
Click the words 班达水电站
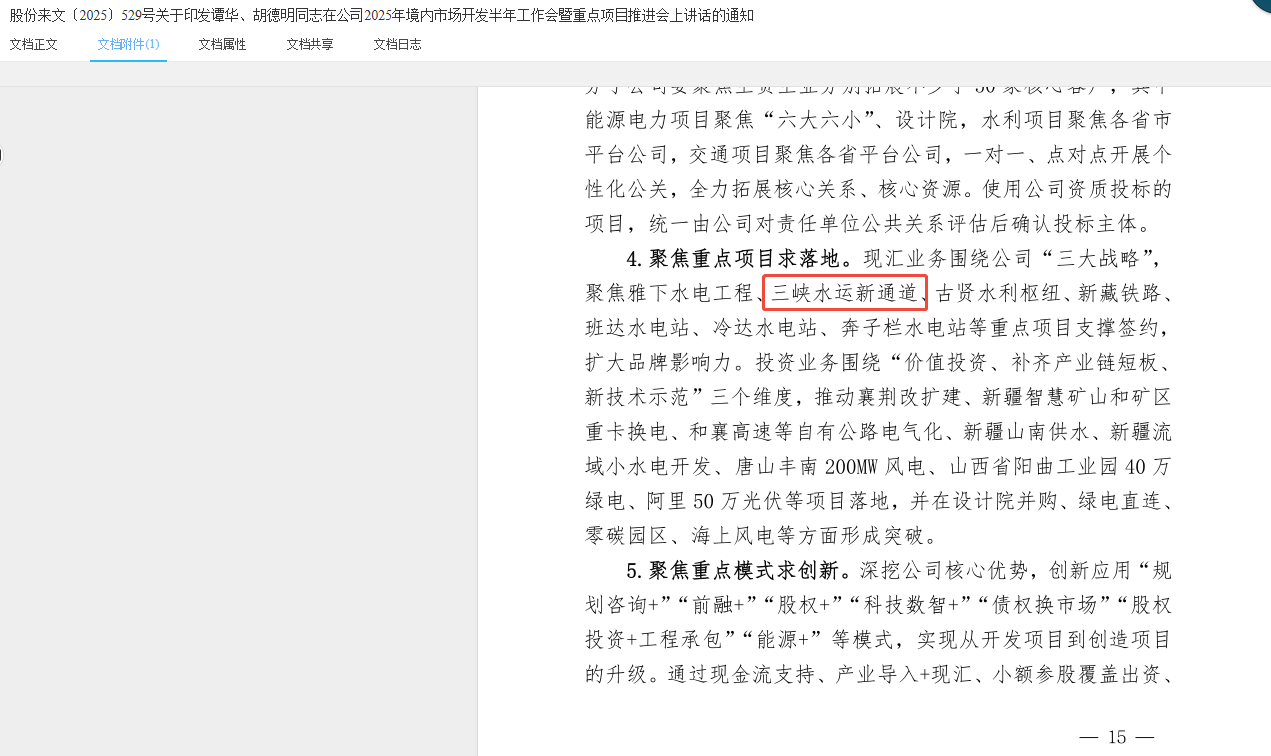[637, 328]
